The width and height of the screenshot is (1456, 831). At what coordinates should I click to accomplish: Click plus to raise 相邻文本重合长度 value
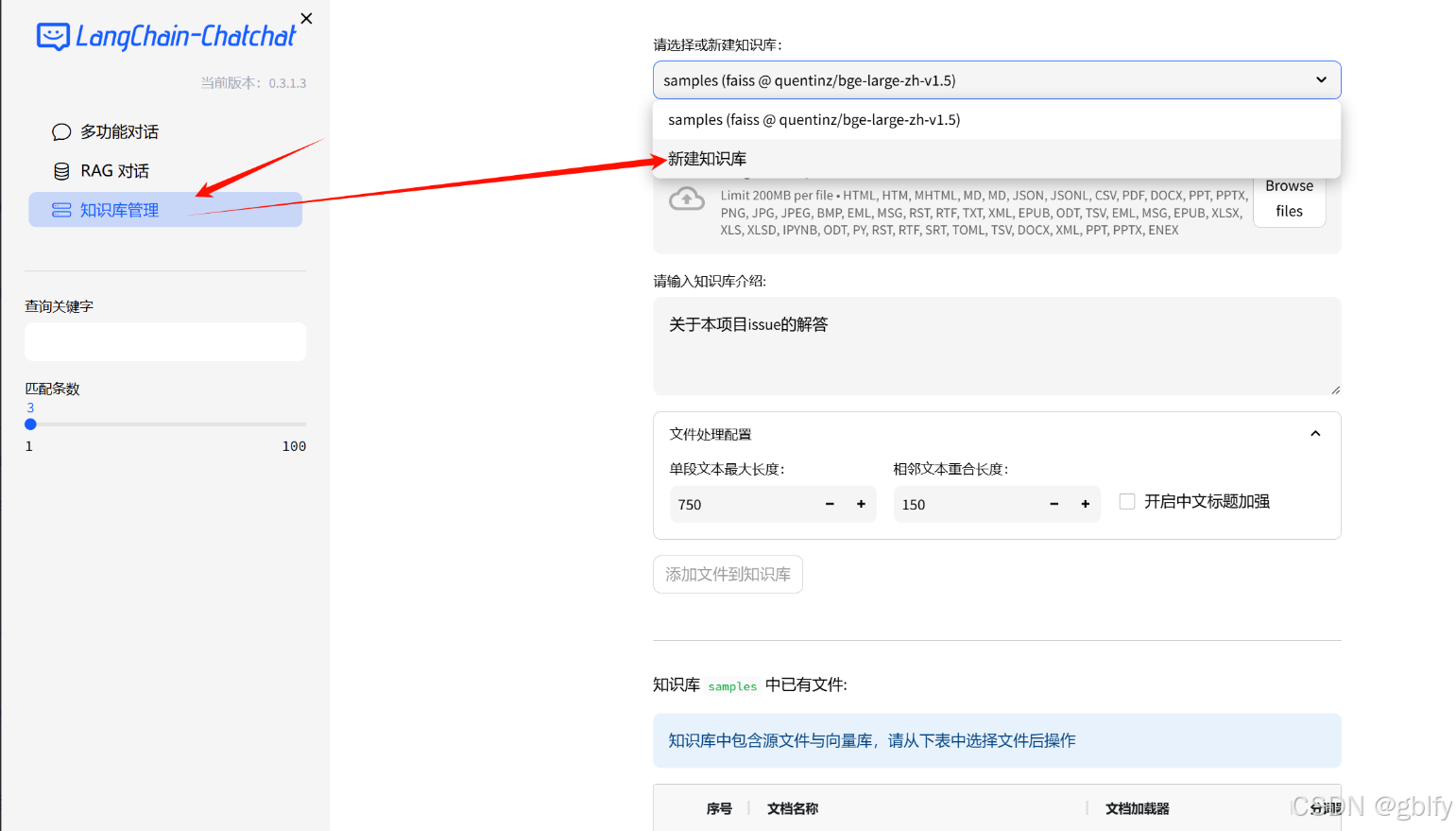click(x=1086, y=504)
